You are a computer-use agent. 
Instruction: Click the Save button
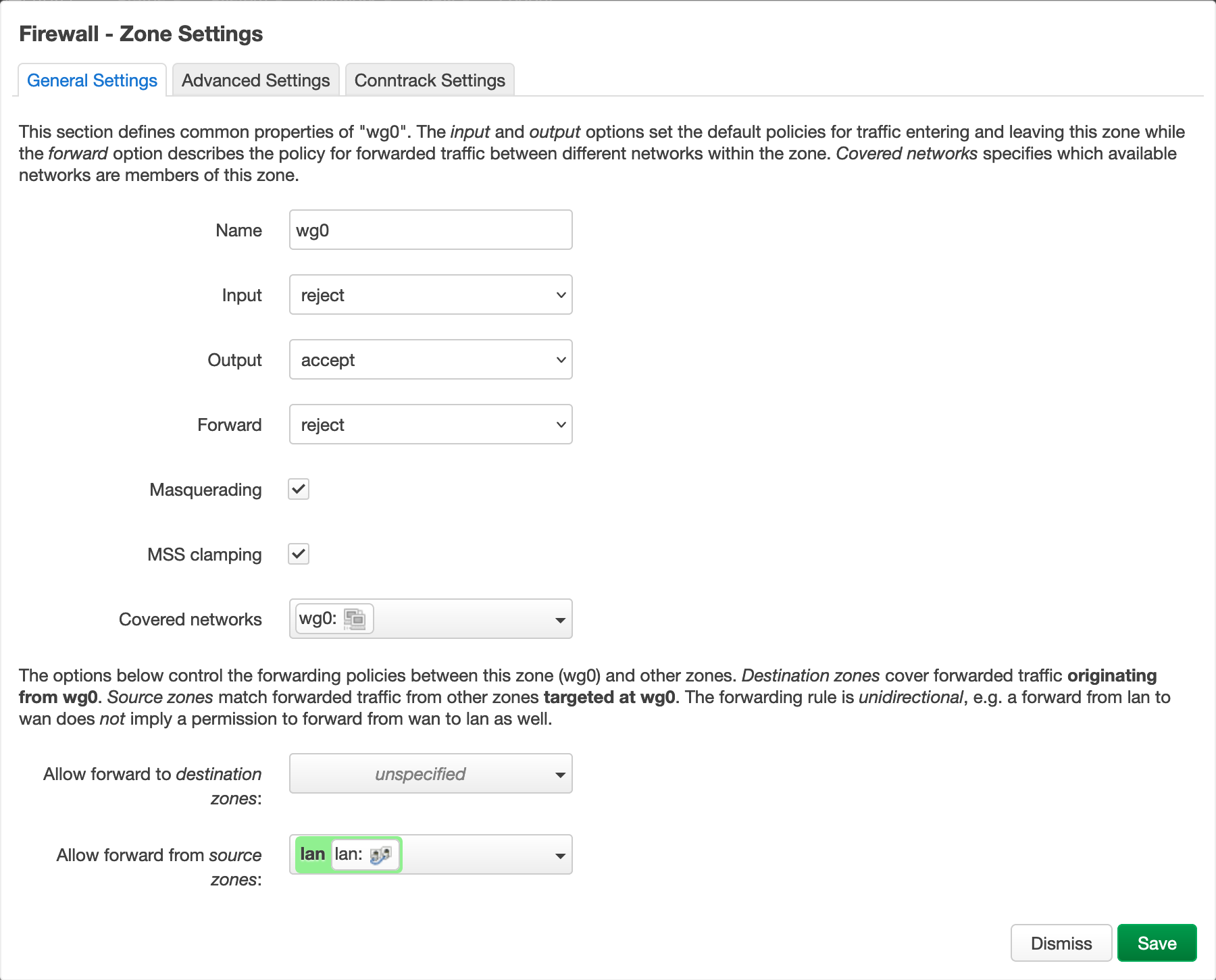coord(1157,943)
